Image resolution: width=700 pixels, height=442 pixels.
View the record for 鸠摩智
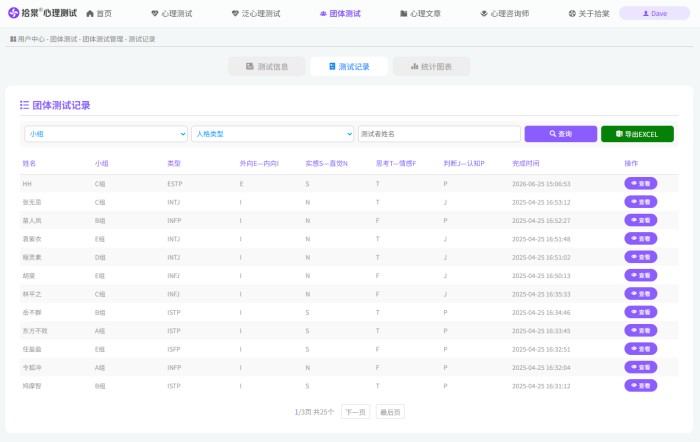click(x=641, y=385)
